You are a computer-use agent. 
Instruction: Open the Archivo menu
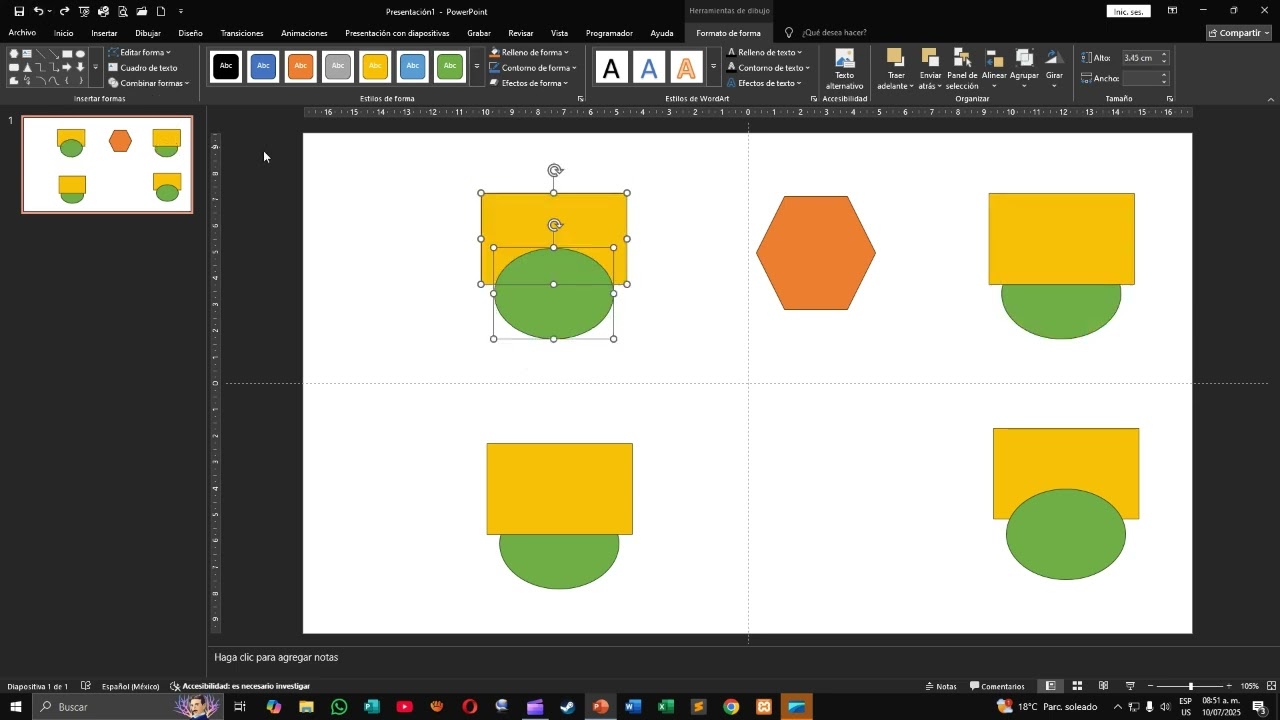click(22, 33)
